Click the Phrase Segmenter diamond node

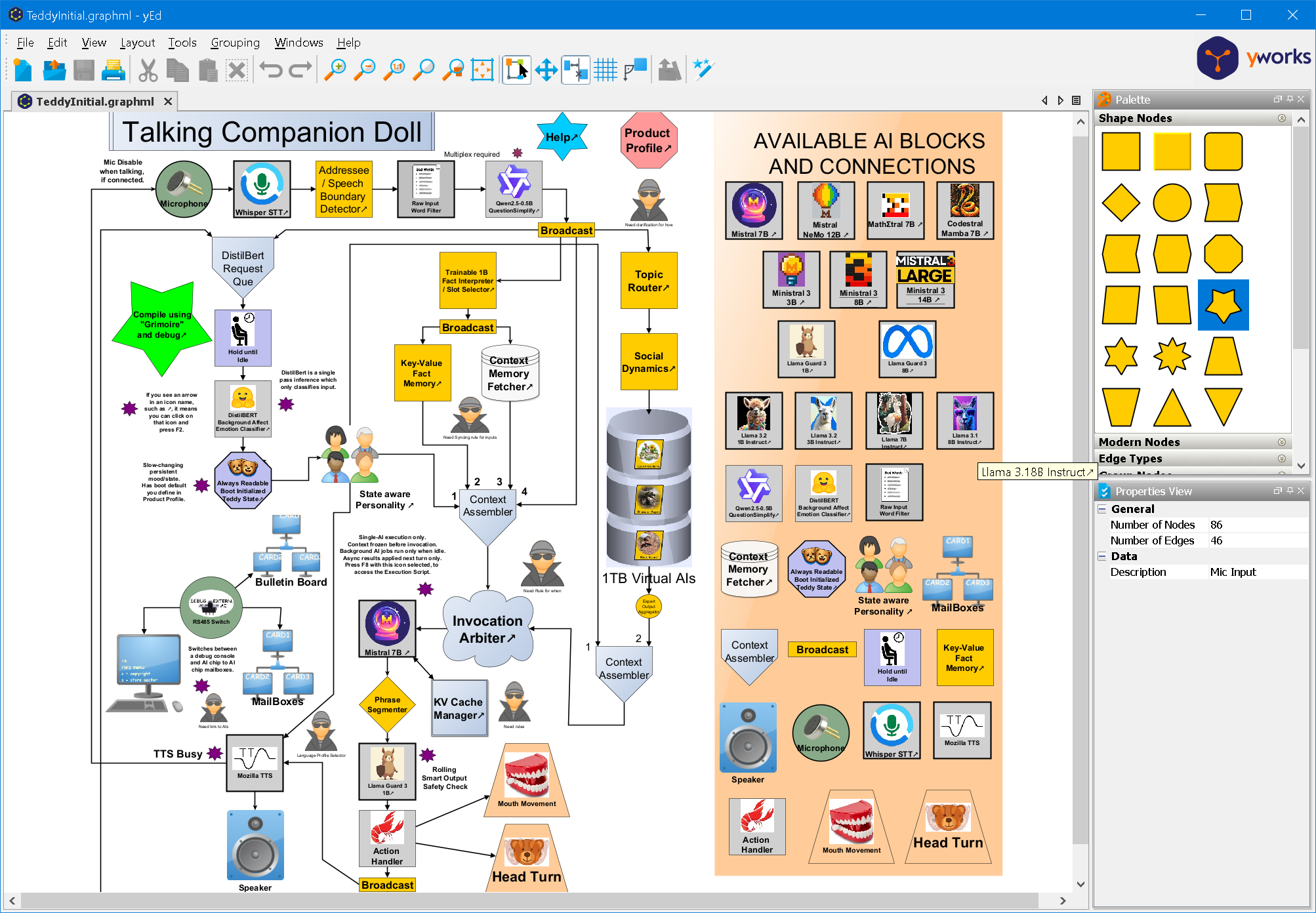388,705
